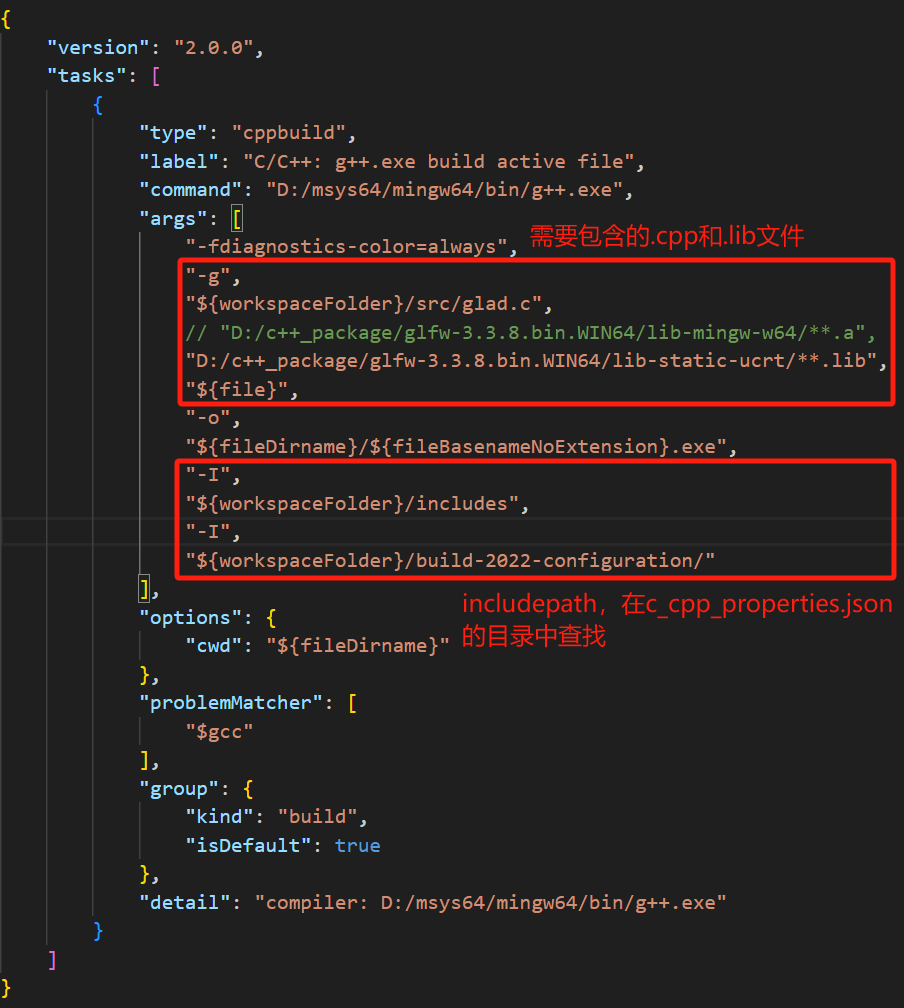
Task: Click the opening bracket after "args"
Action: pyautogui.click(x=237, y=219)
